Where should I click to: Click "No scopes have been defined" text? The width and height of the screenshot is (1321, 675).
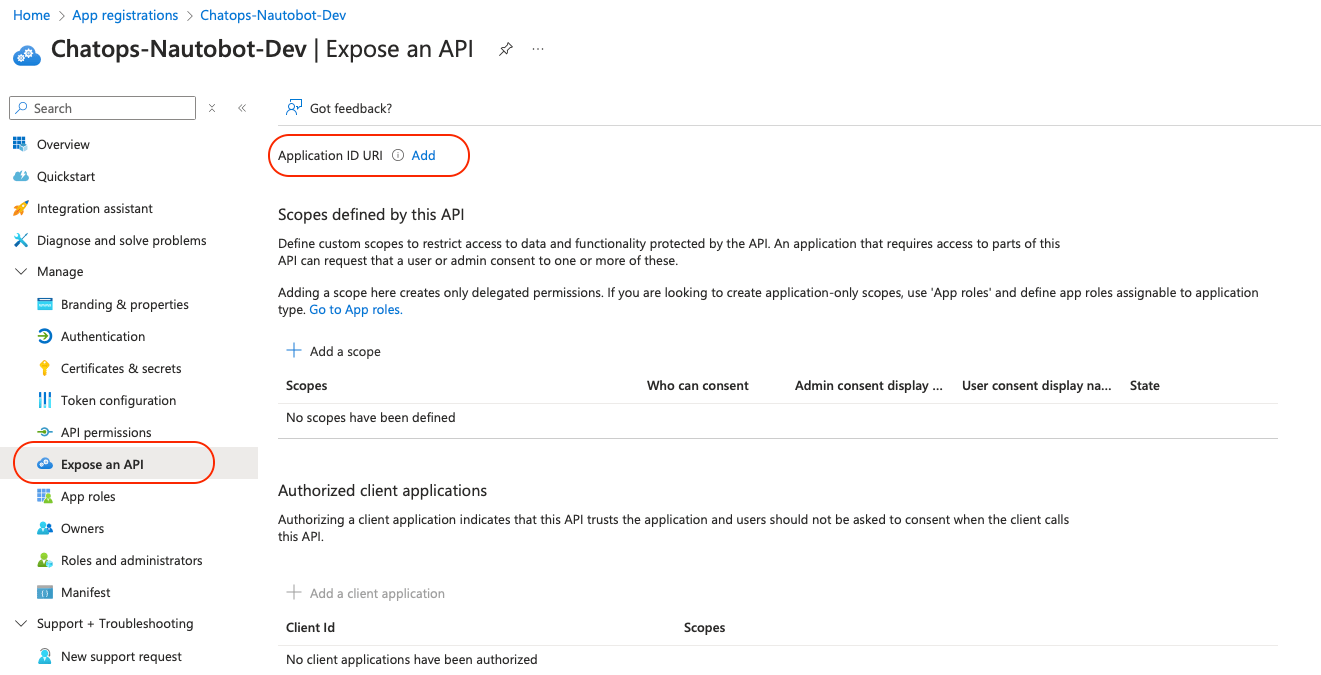(x=371, y=417)
